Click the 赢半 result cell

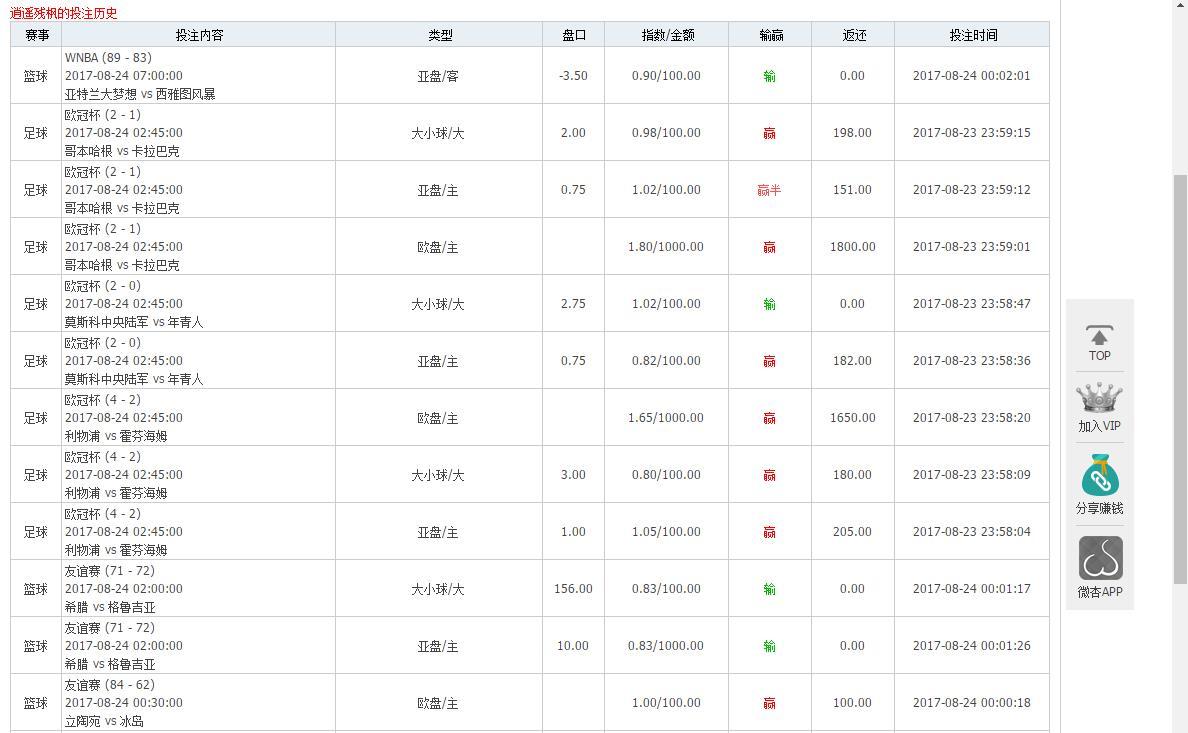point(769,190)
